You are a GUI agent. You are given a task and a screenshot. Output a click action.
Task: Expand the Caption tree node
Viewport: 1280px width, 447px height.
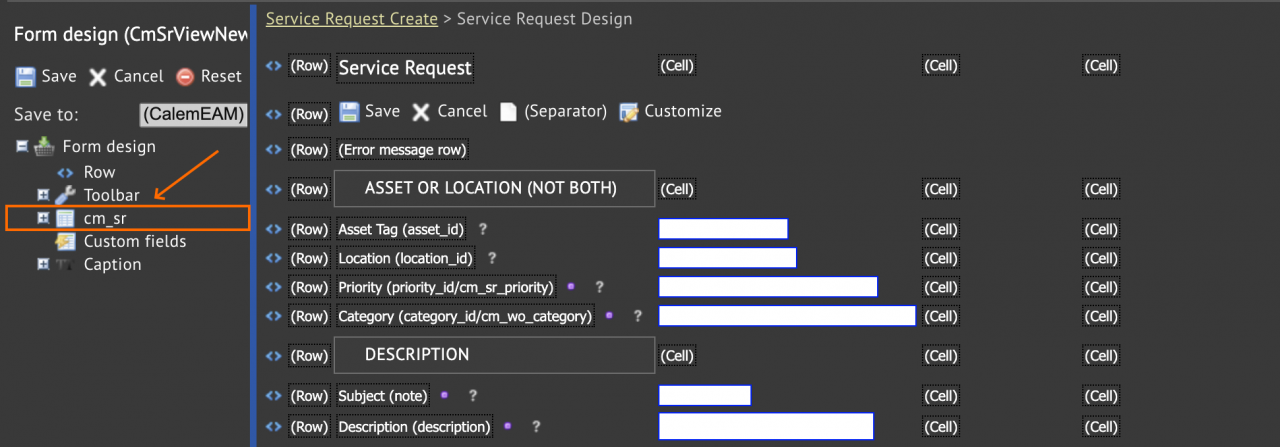43,264
